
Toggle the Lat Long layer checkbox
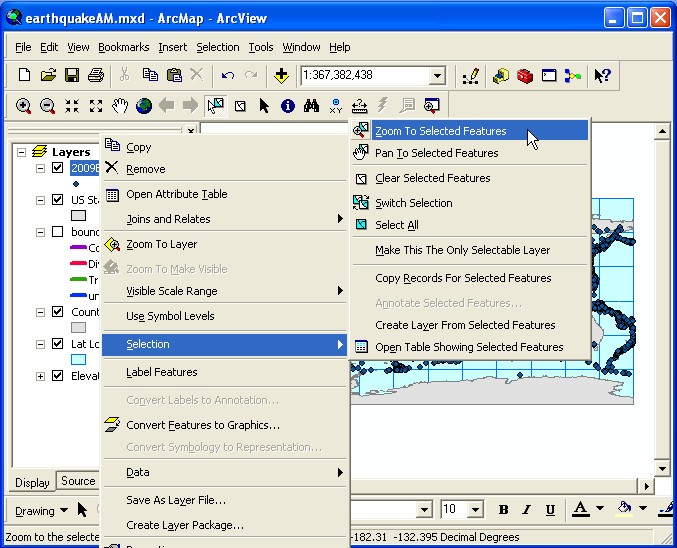tap(57, 344)
